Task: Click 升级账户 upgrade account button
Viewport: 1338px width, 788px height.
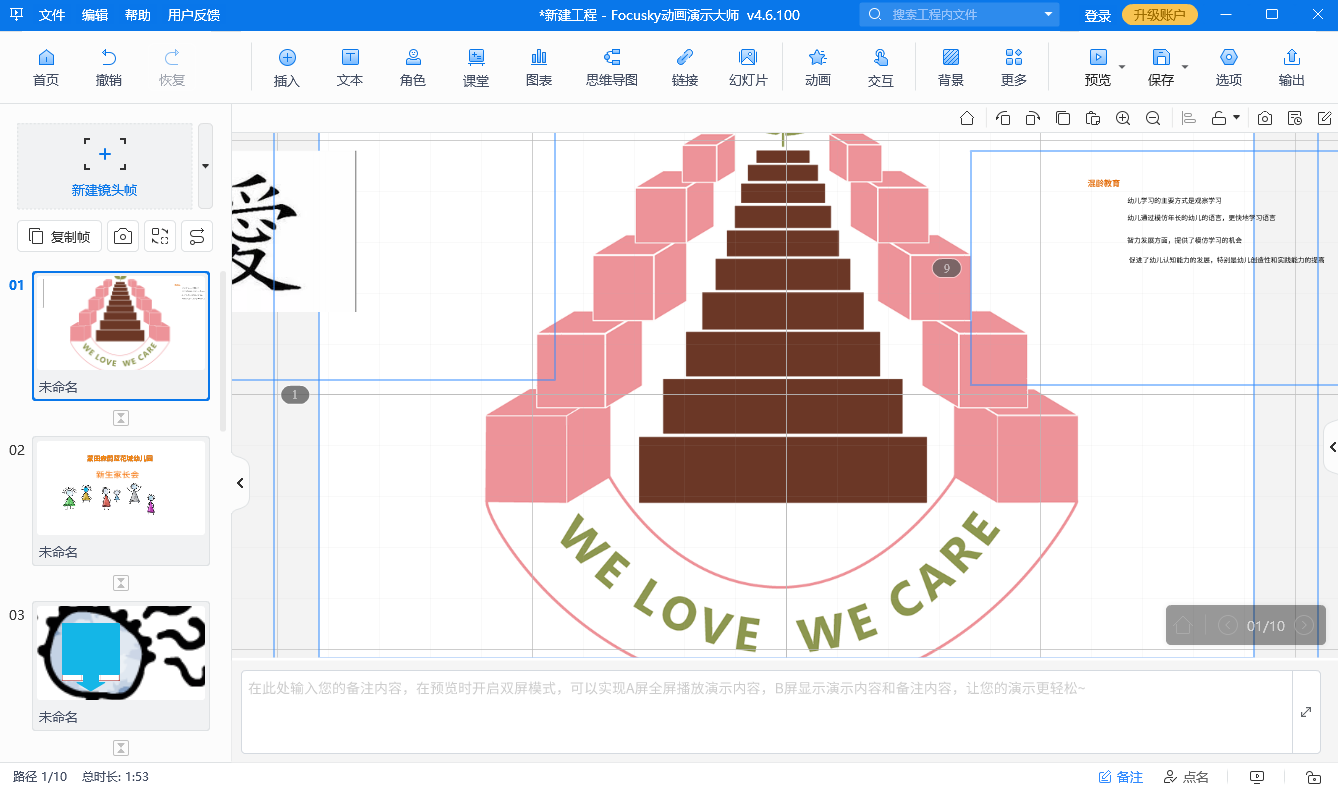Action: (x=1160, y=15)
